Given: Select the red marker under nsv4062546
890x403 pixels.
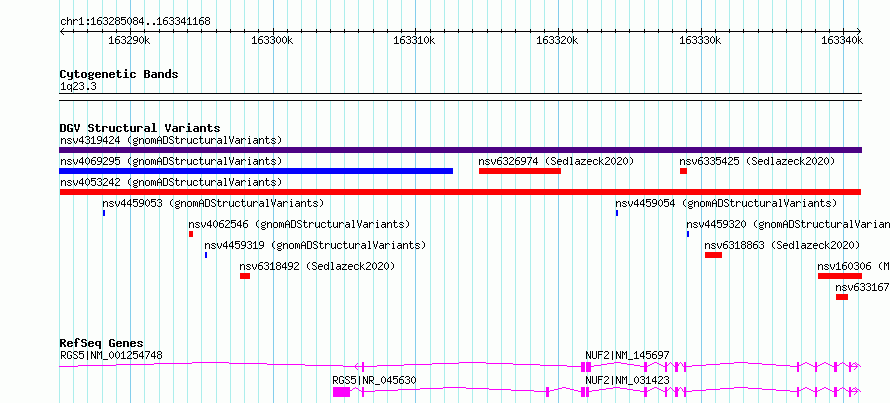Looking at the screenshot, I should (191, 234).
